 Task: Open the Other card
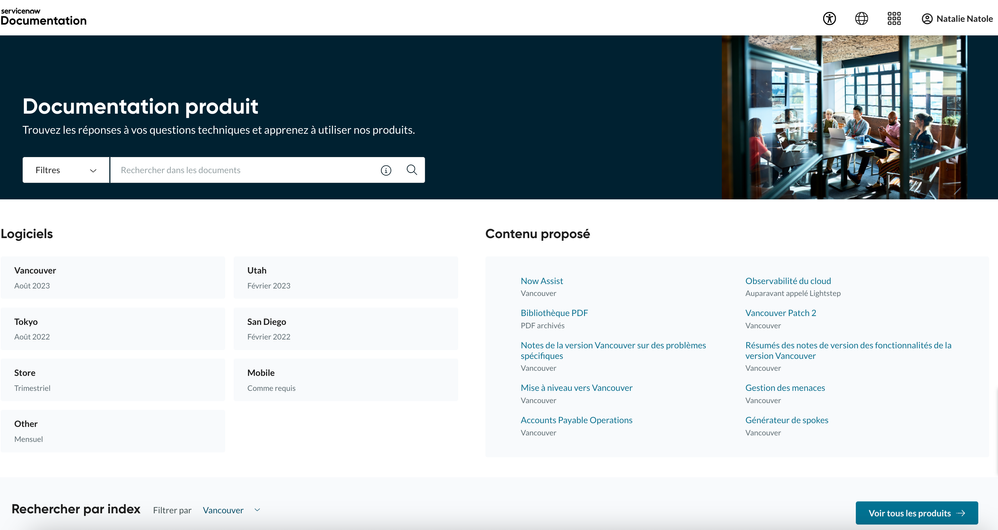(113, 431)
